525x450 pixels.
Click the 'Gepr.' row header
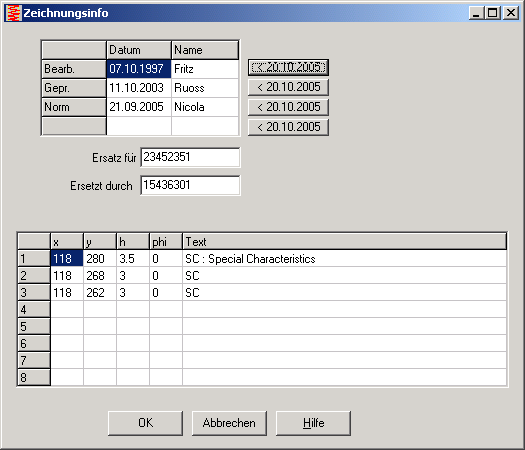[x=74, y=88]
